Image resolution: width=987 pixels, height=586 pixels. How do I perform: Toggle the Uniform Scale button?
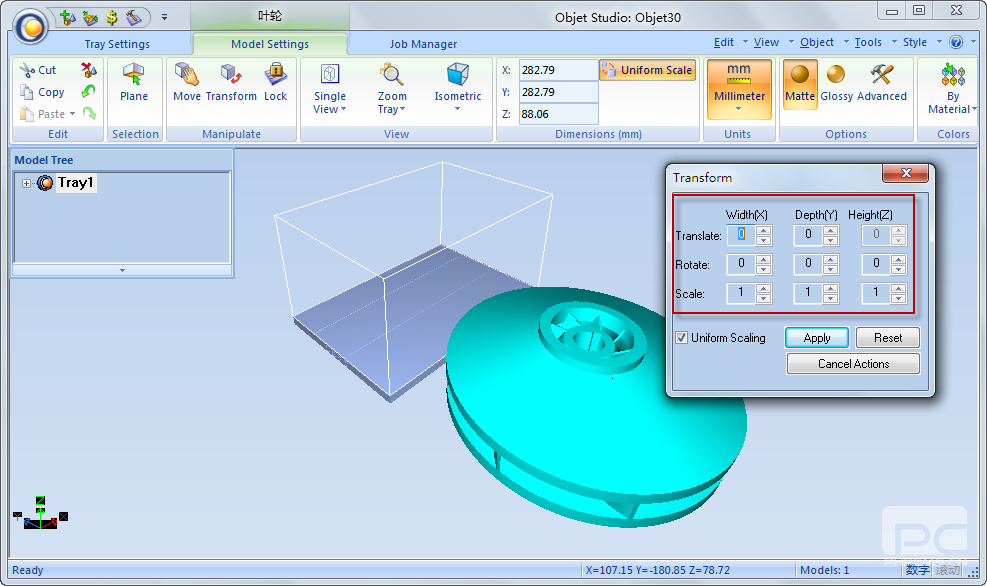coord(647,70)
